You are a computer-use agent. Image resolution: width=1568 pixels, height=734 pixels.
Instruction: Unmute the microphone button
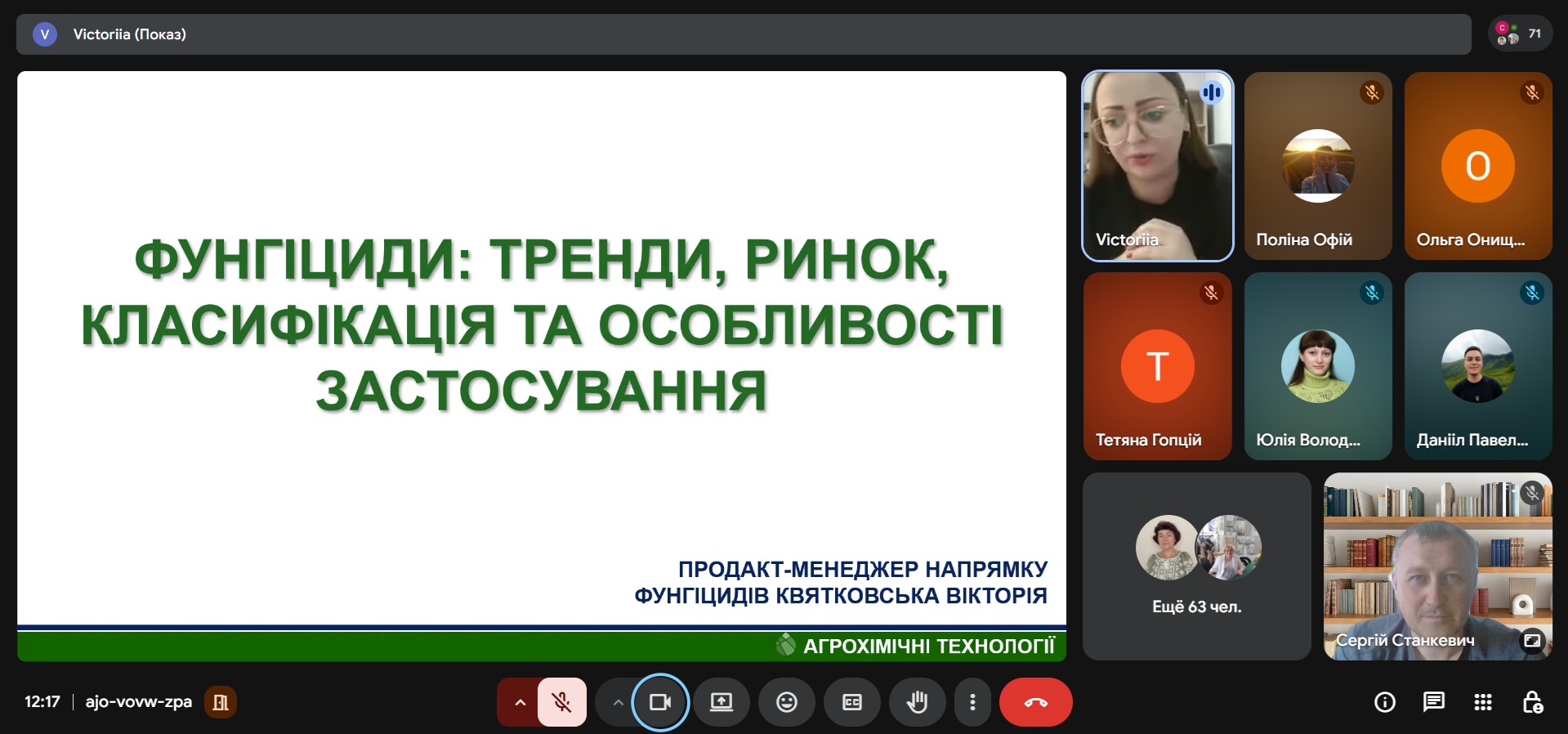click(561, 702)
